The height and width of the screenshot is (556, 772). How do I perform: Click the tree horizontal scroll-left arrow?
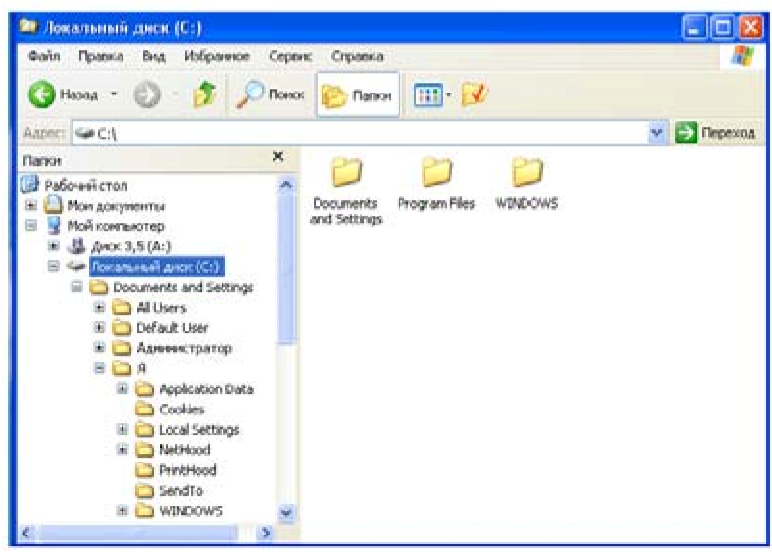coord(28,532)
